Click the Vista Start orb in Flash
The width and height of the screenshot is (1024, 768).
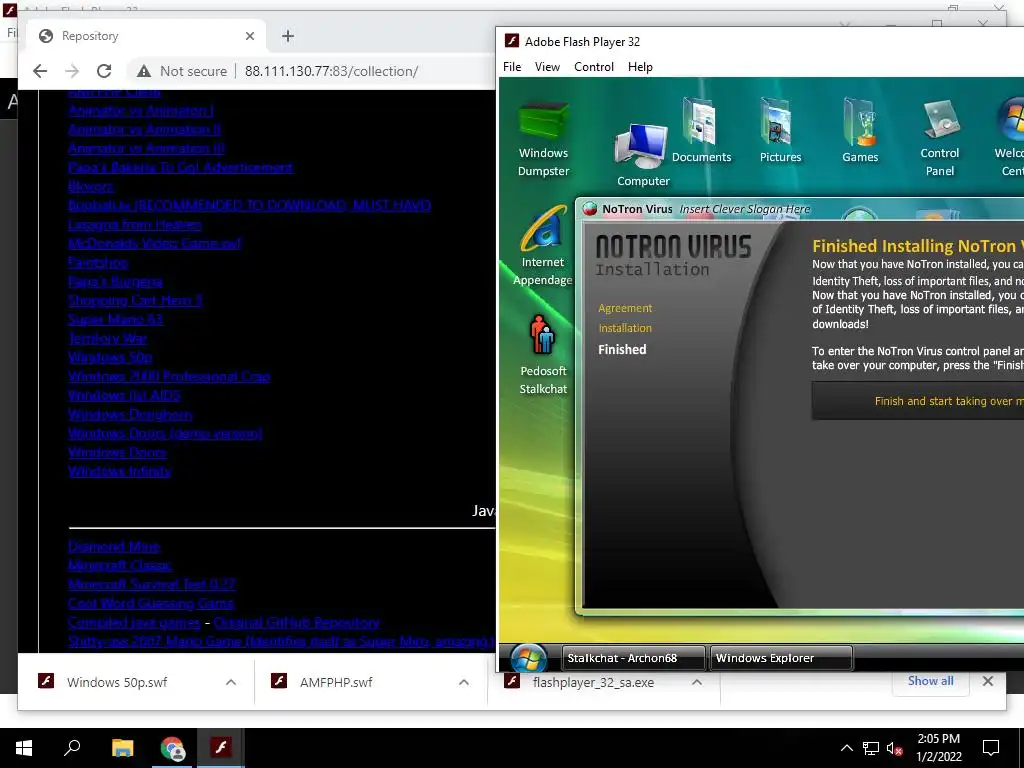528,657
